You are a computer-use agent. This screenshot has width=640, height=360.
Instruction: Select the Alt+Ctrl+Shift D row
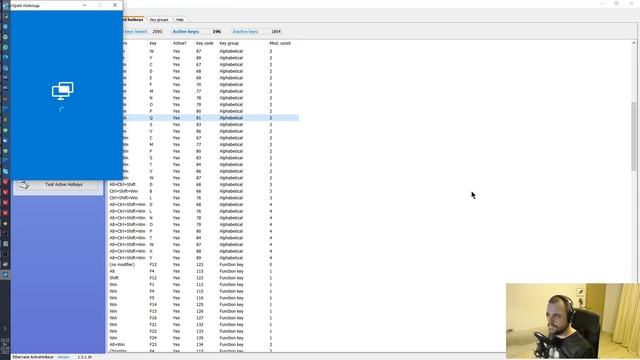203,184
